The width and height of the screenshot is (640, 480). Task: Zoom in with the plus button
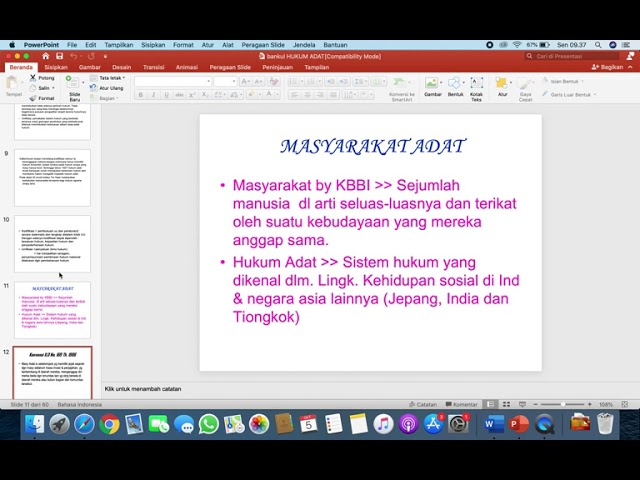click(589, 404)
